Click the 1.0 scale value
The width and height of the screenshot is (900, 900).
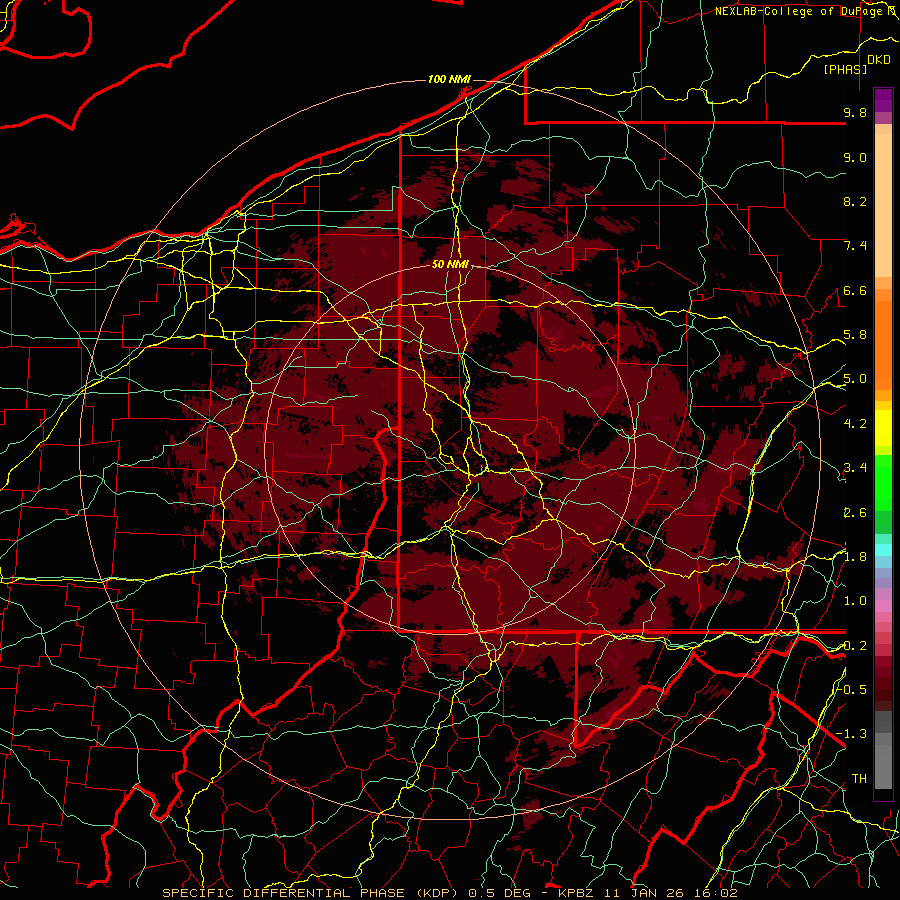click(855, 601)
